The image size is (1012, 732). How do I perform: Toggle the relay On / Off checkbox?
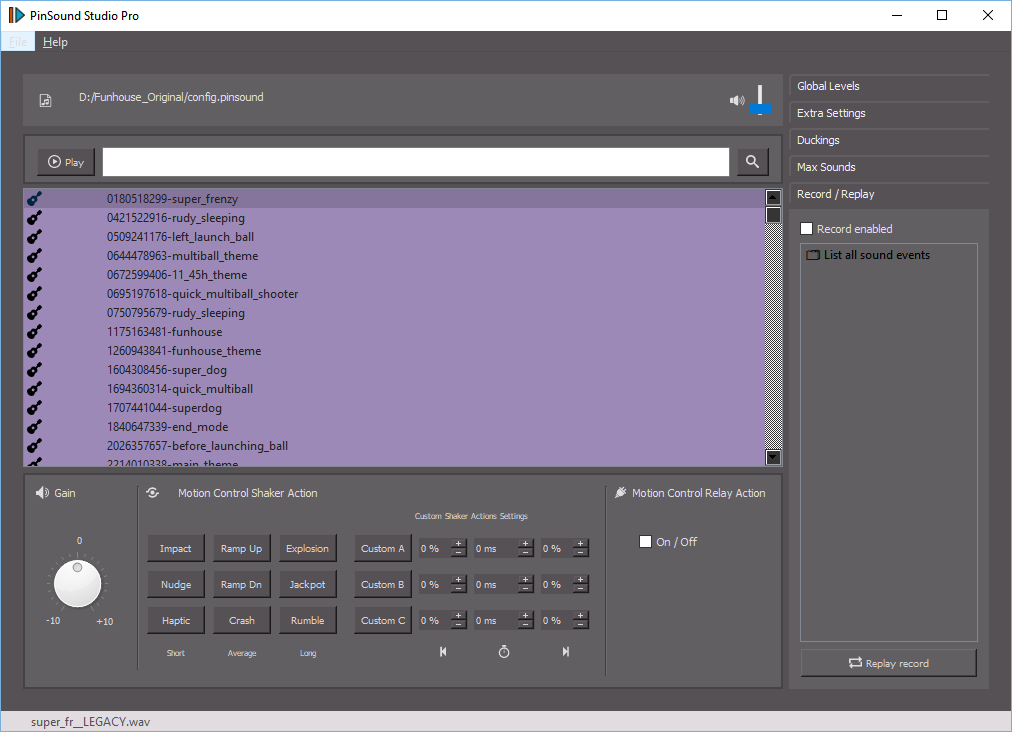(645, 542)
